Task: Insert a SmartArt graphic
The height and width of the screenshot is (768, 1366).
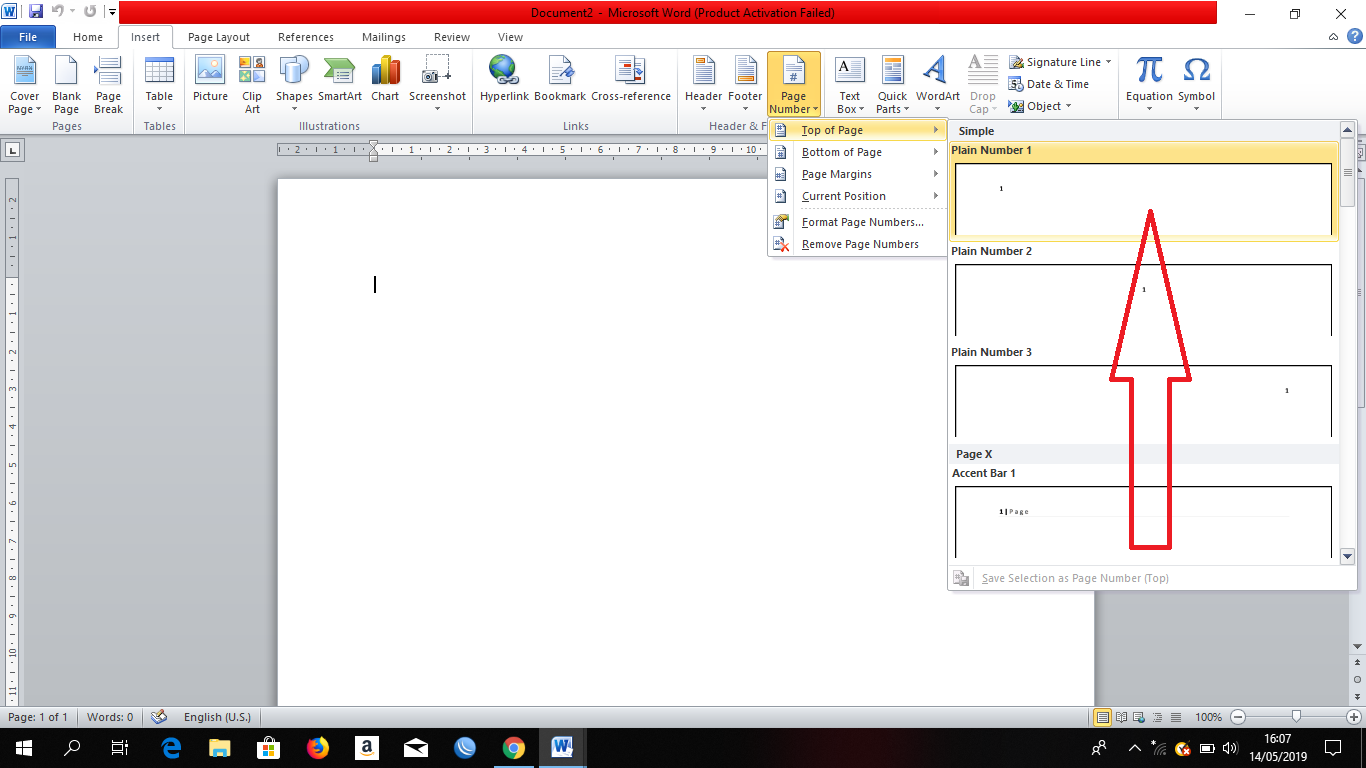Action: click(x=340, y=79)
